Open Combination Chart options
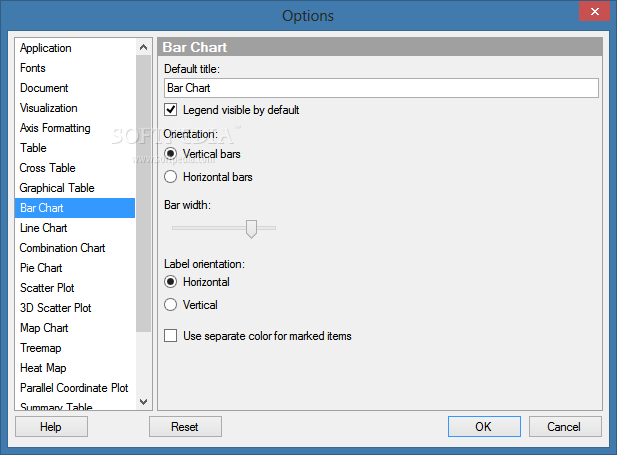Viewport: 617px width, 455px height. pyautogui.click(x=75, y=248)
